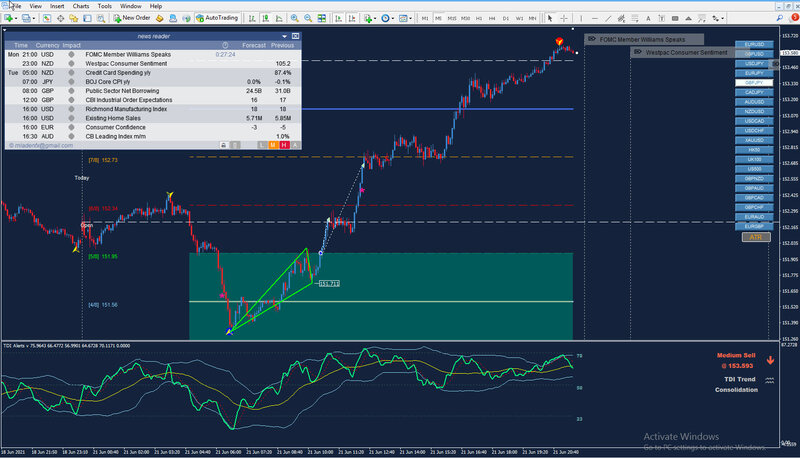Select the horizontal line drawing tool
Screen dimensions: 800x458
(x=594, y=18)
